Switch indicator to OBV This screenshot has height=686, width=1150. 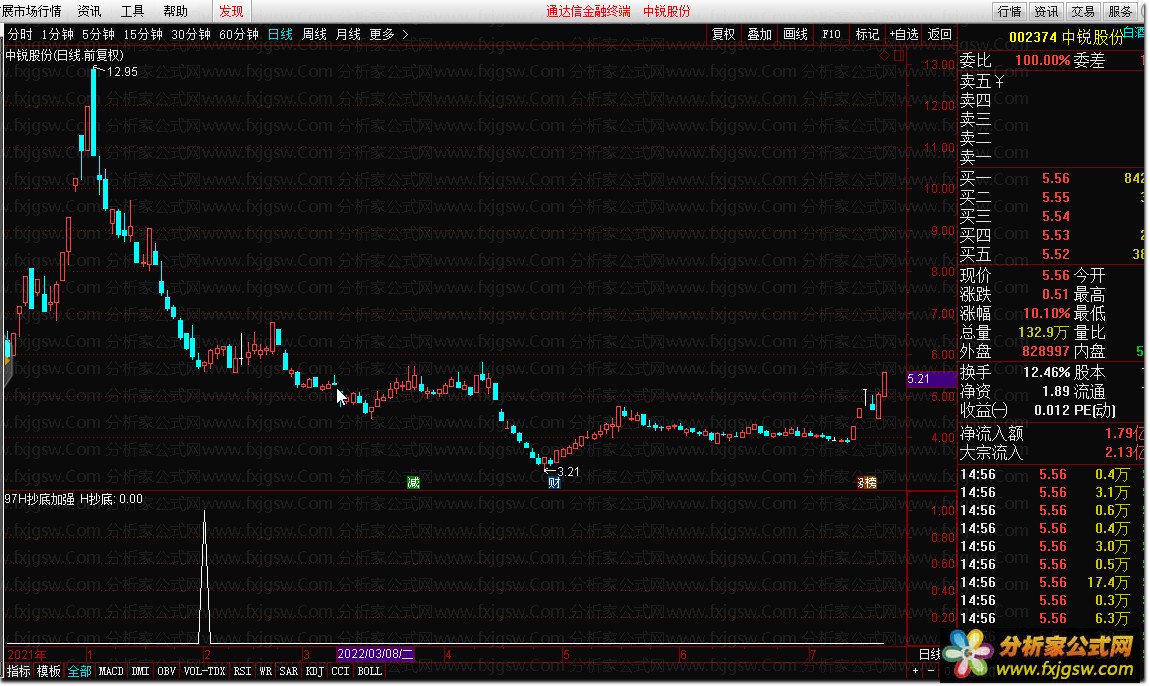click(x=166, y=671)
